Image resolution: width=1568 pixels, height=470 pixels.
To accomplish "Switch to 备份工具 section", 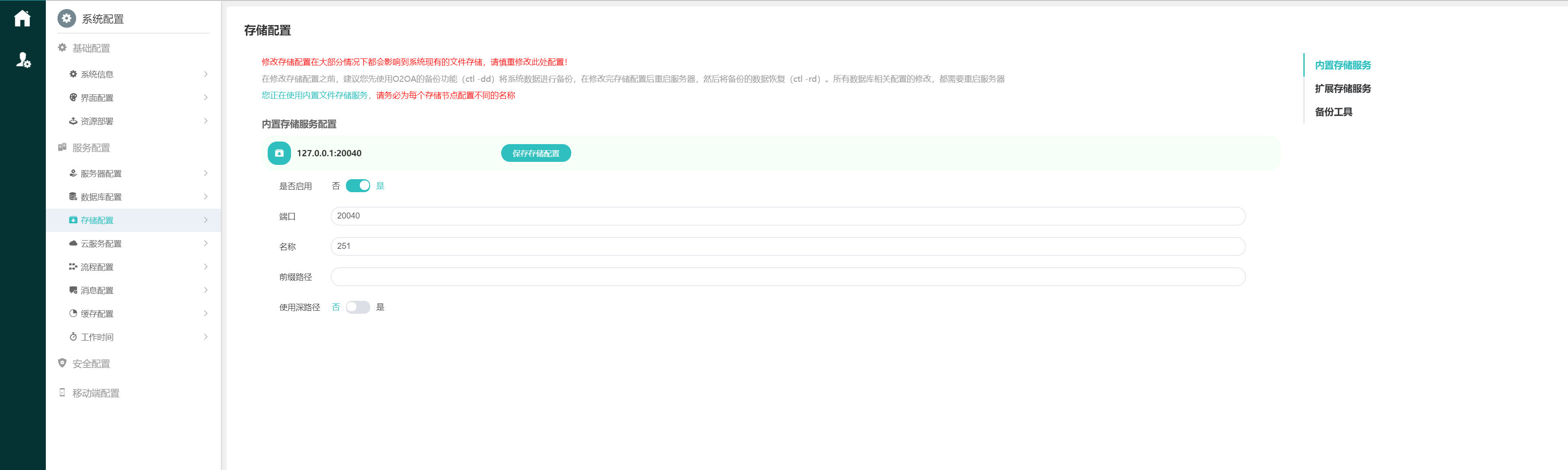I will [x=1333, y=112].
